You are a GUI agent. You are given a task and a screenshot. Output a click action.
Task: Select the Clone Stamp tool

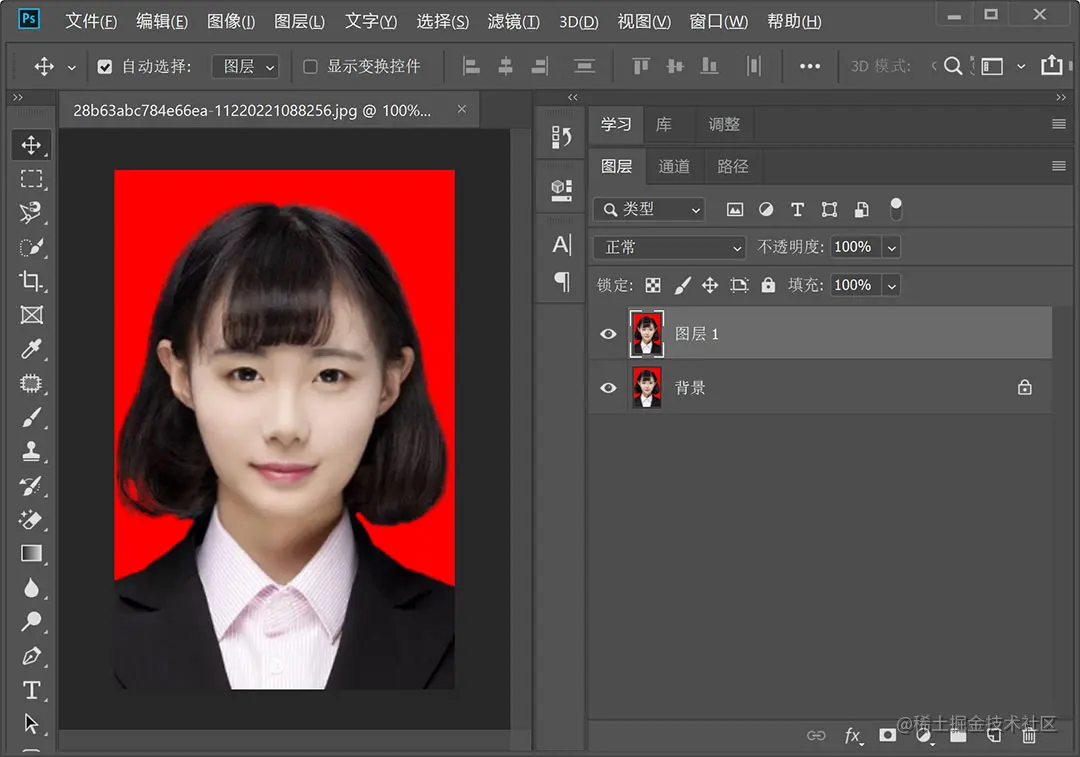tap(31, 451)
